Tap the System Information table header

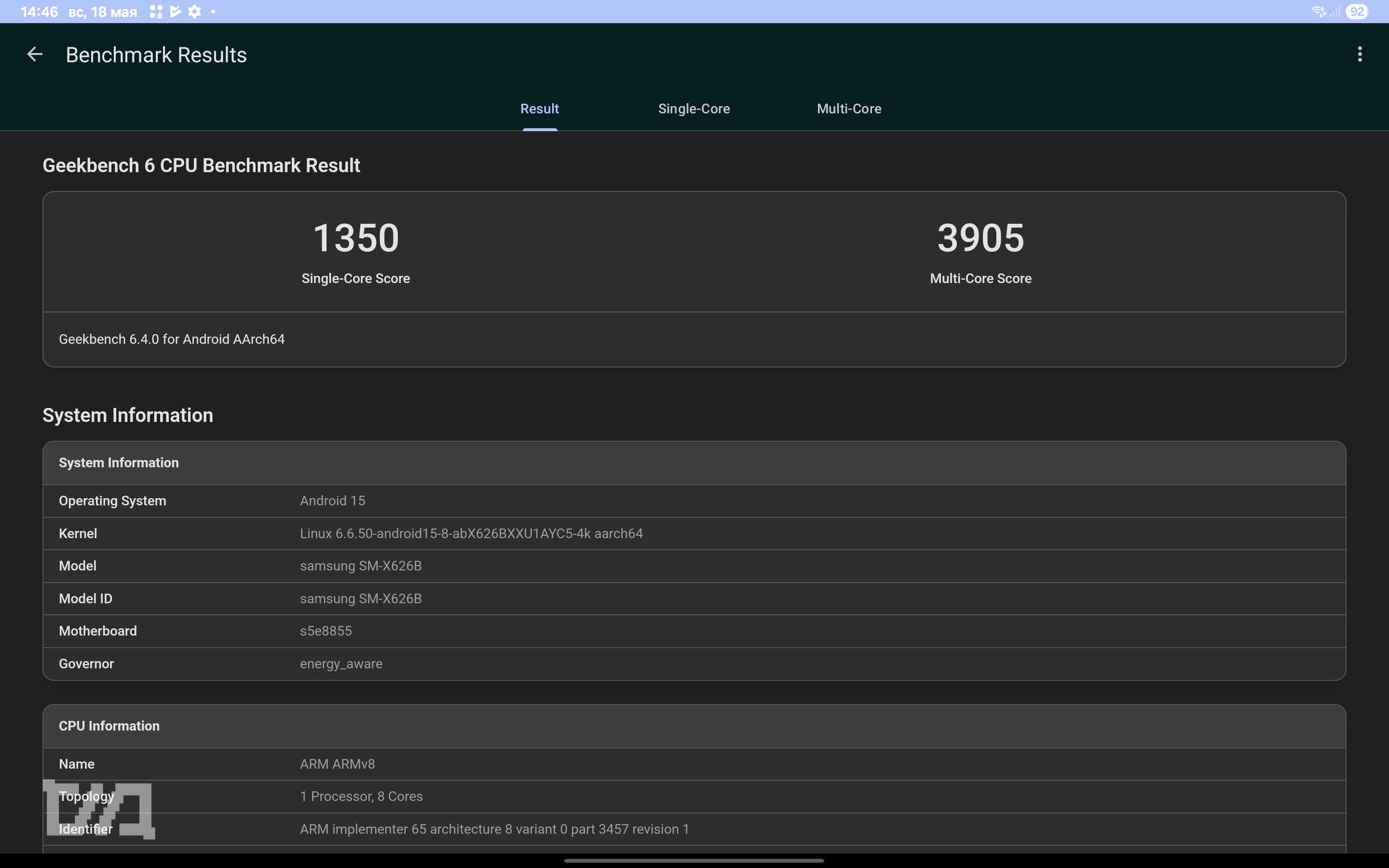(694, 463)
